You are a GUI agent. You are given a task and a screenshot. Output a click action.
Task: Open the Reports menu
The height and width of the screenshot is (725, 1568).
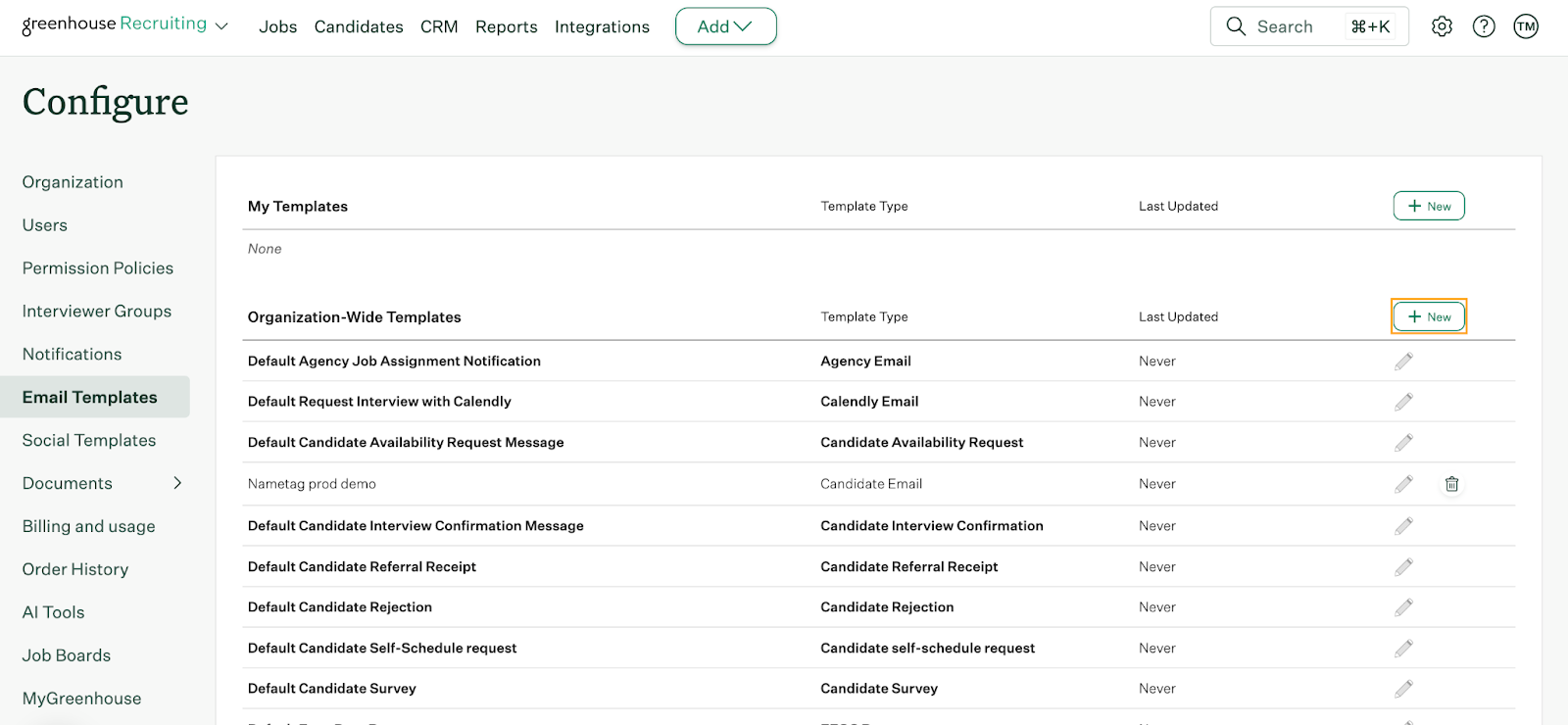(x=506, y=26)
